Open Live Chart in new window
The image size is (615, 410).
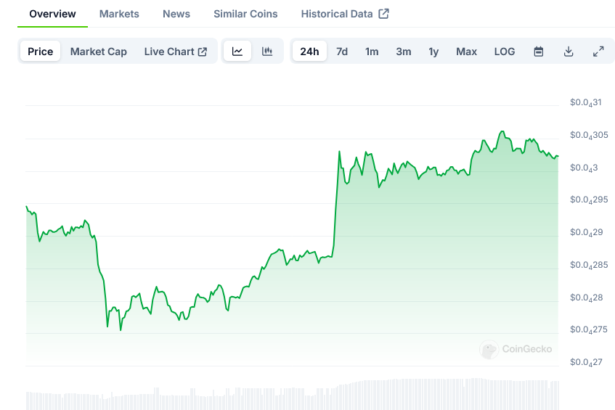click(x=175, y=52)
